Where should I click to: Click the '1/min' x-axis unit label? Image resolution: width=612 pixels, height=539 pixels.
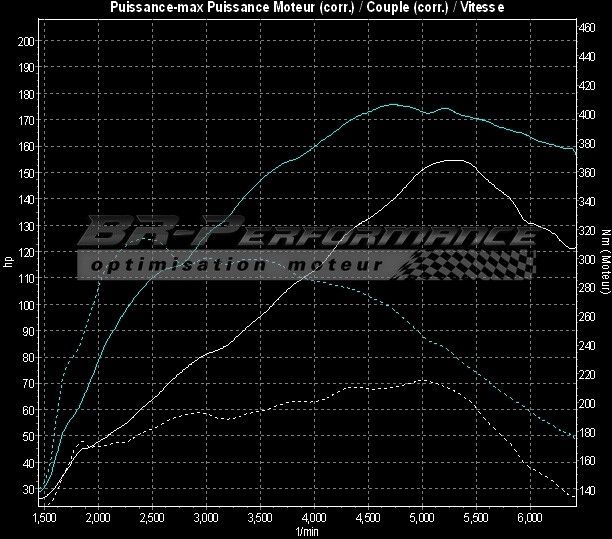305,530
